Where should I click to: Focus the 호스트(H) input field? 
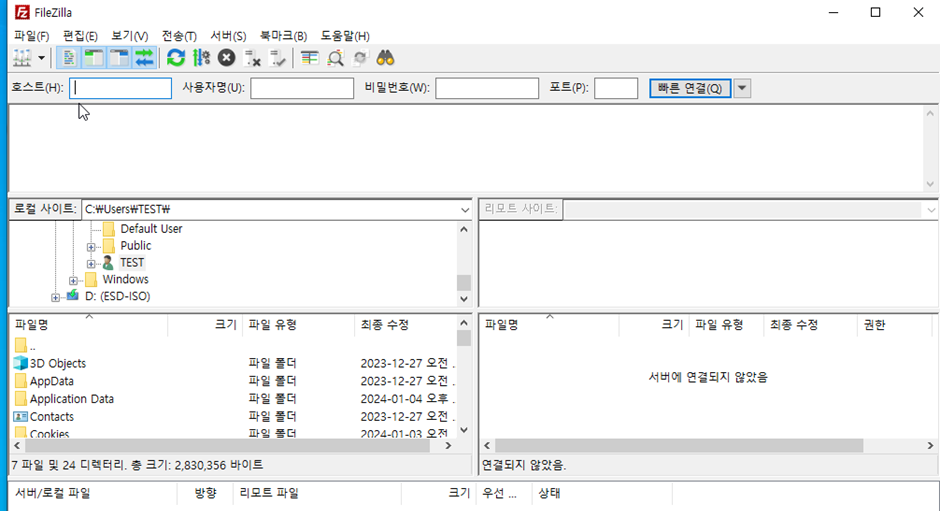[x=120, y=88]
